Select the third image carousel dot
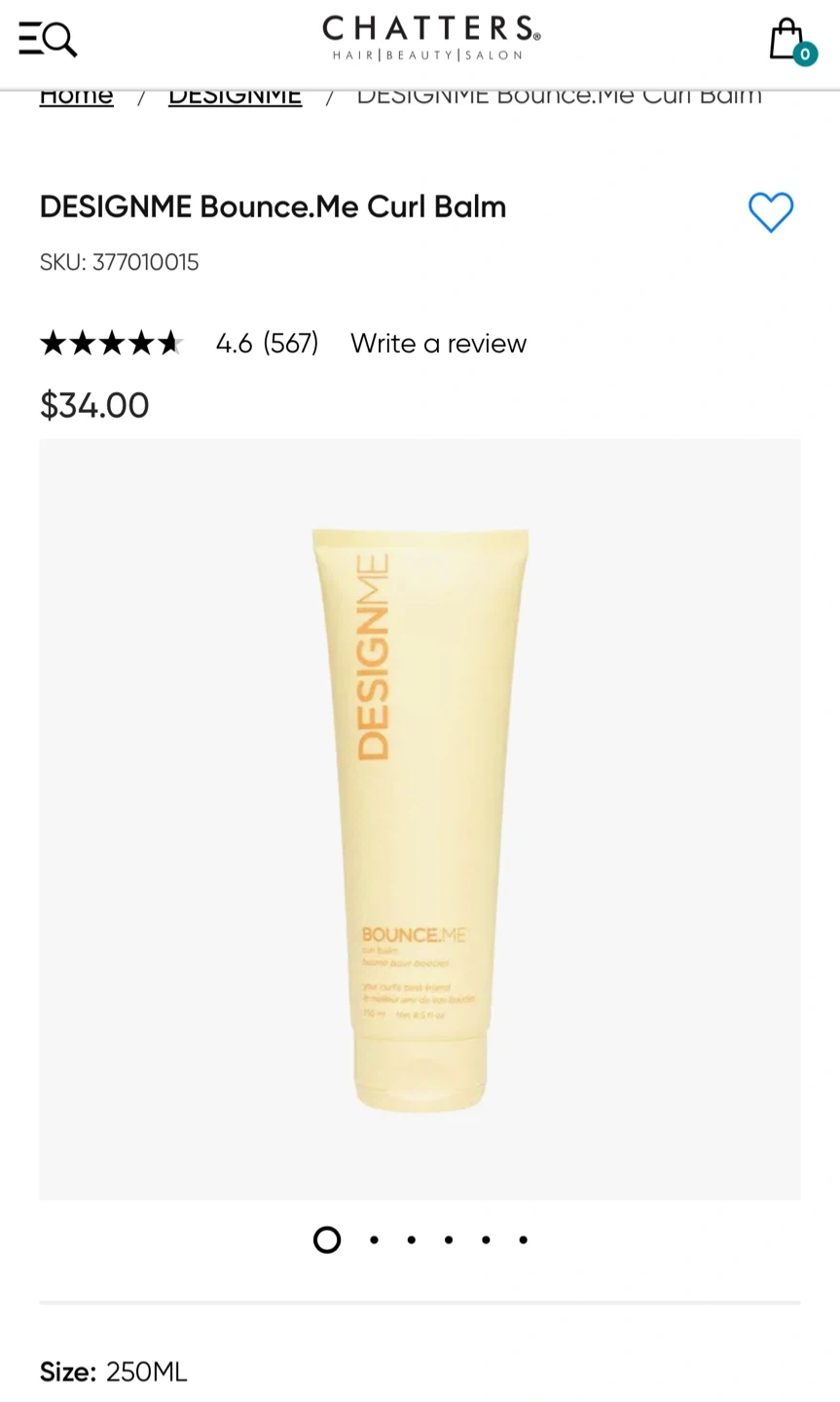The width and height of the screenshot is (840, 1402). click(x=412, y=1239)
